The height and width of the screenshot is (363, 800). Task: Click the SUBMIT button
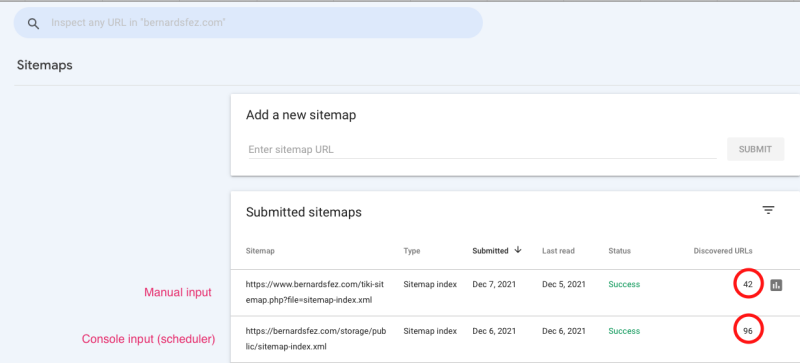click(x=755, y=150)
